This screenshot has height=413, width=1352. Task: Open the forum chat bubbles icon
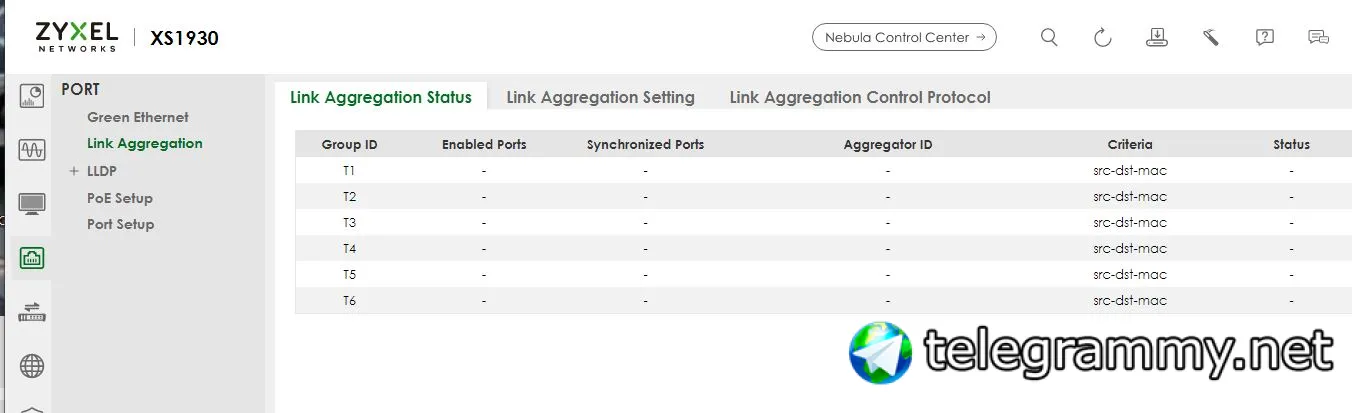tap(1319, 37)
